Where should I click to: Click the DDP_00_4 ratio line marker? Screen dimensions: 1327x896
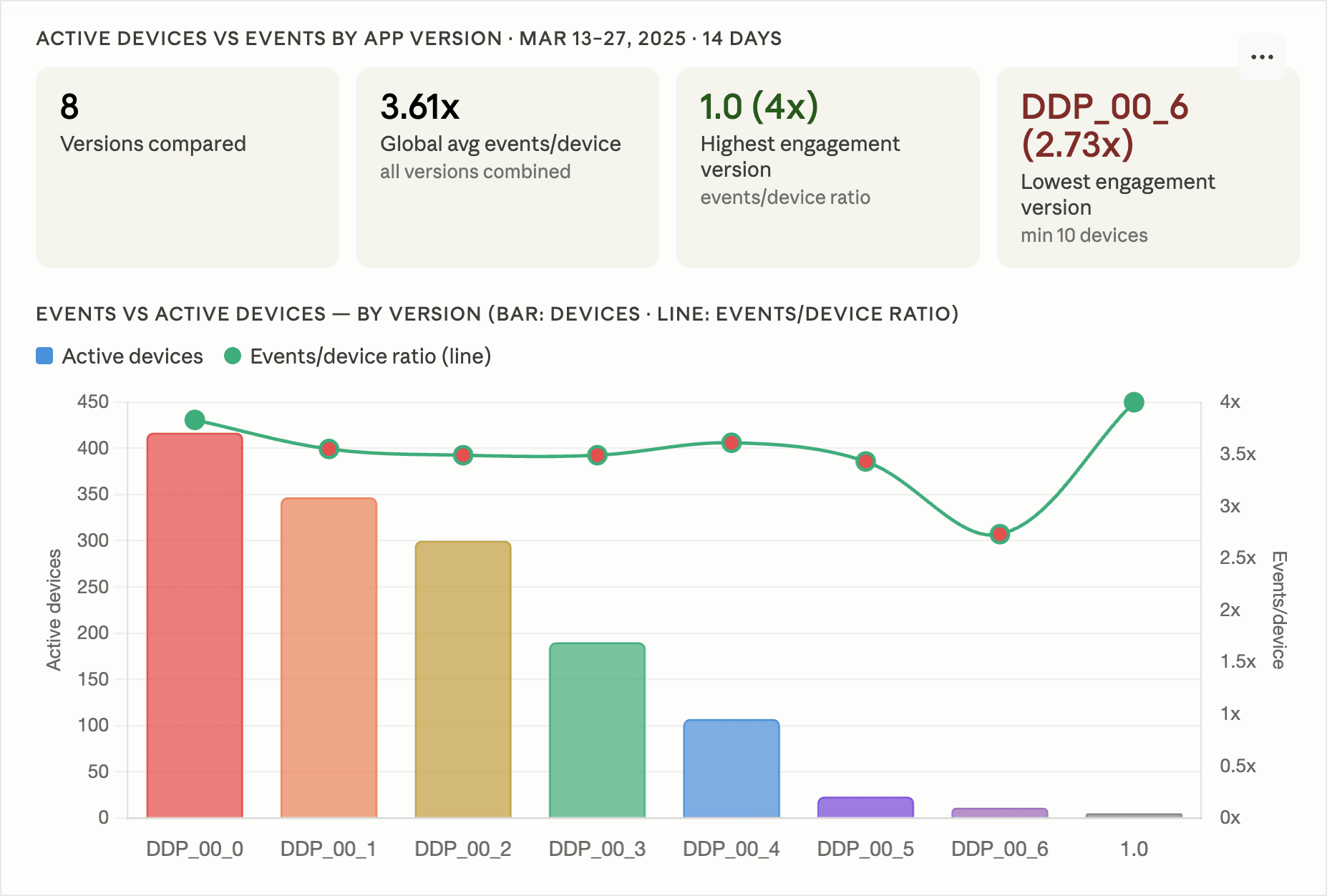[x=731, y=443]
